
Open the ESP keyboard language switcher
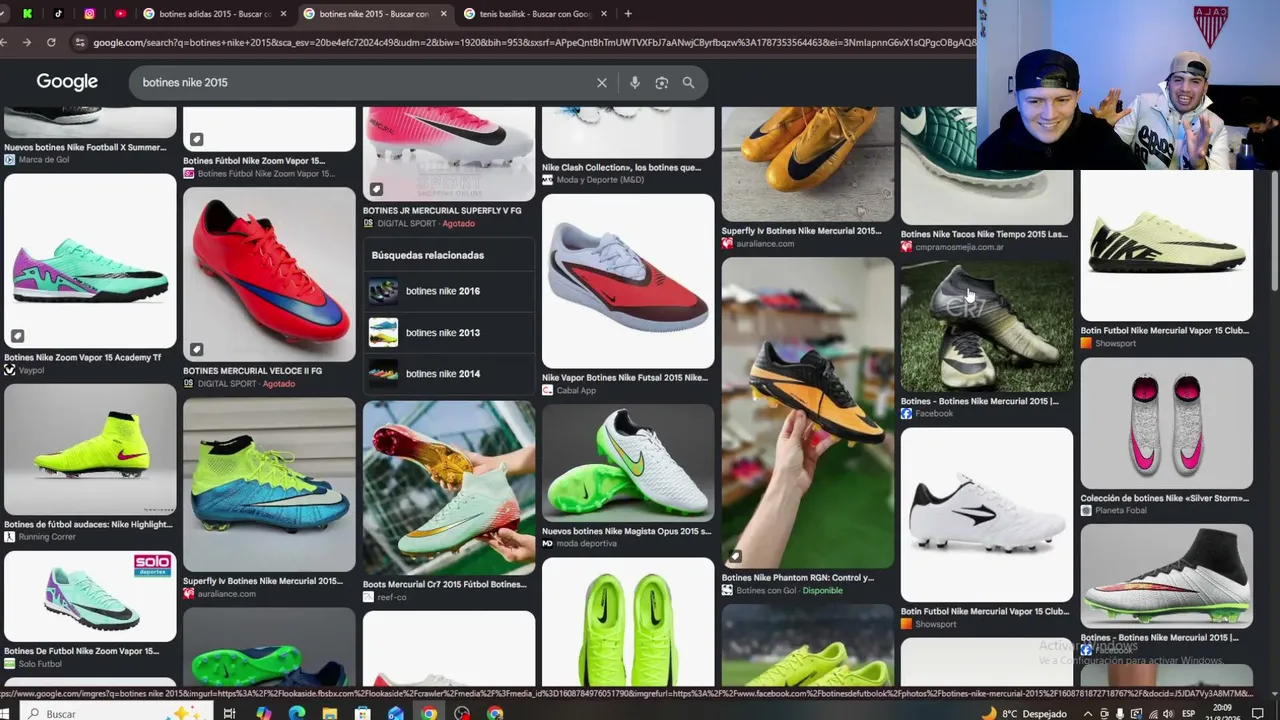pyautogui.click(x=1190, y=713)
